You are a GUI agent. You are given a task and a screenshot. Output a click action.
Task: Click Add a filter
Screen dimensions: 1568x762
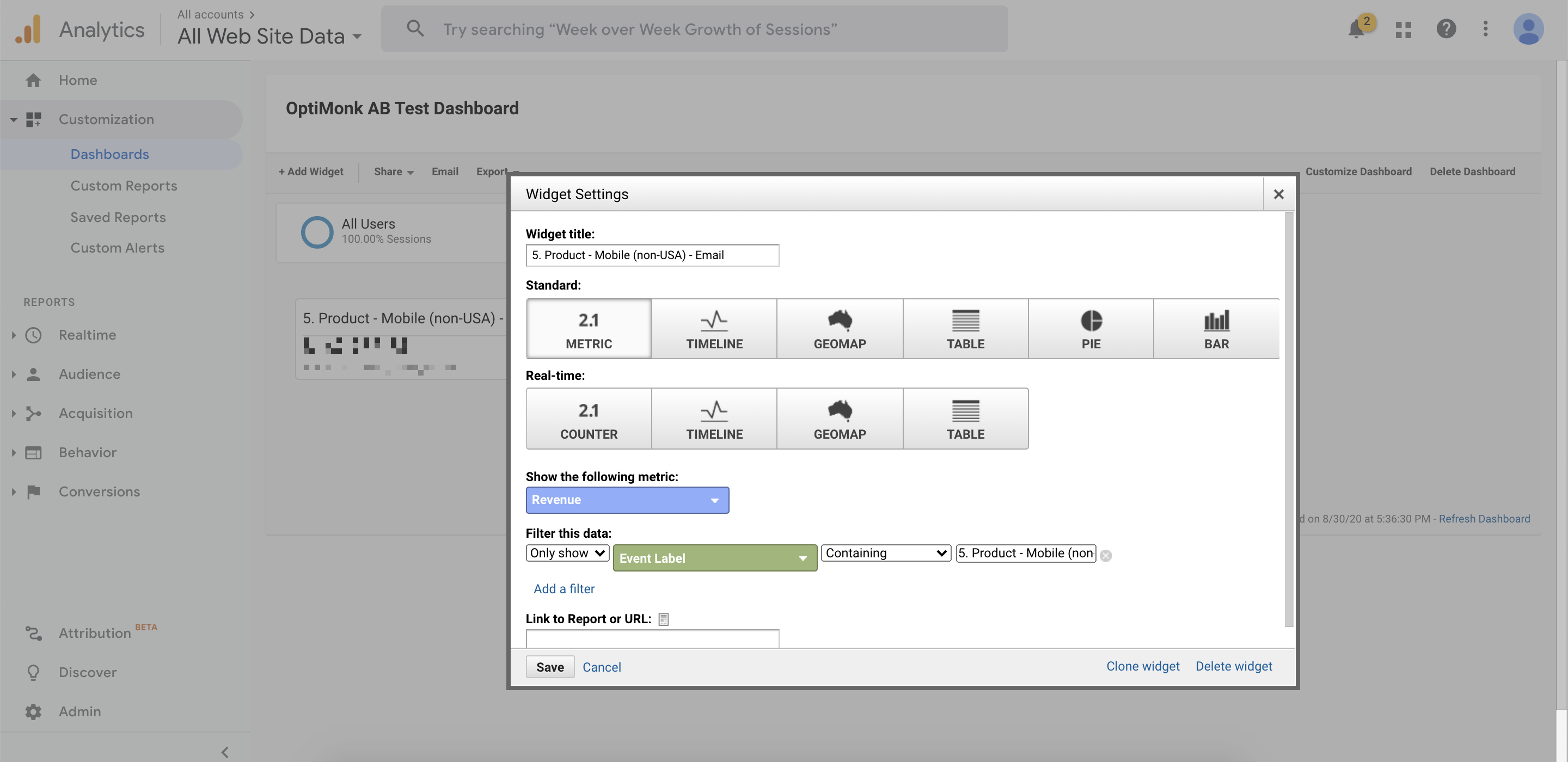point(563,588)
